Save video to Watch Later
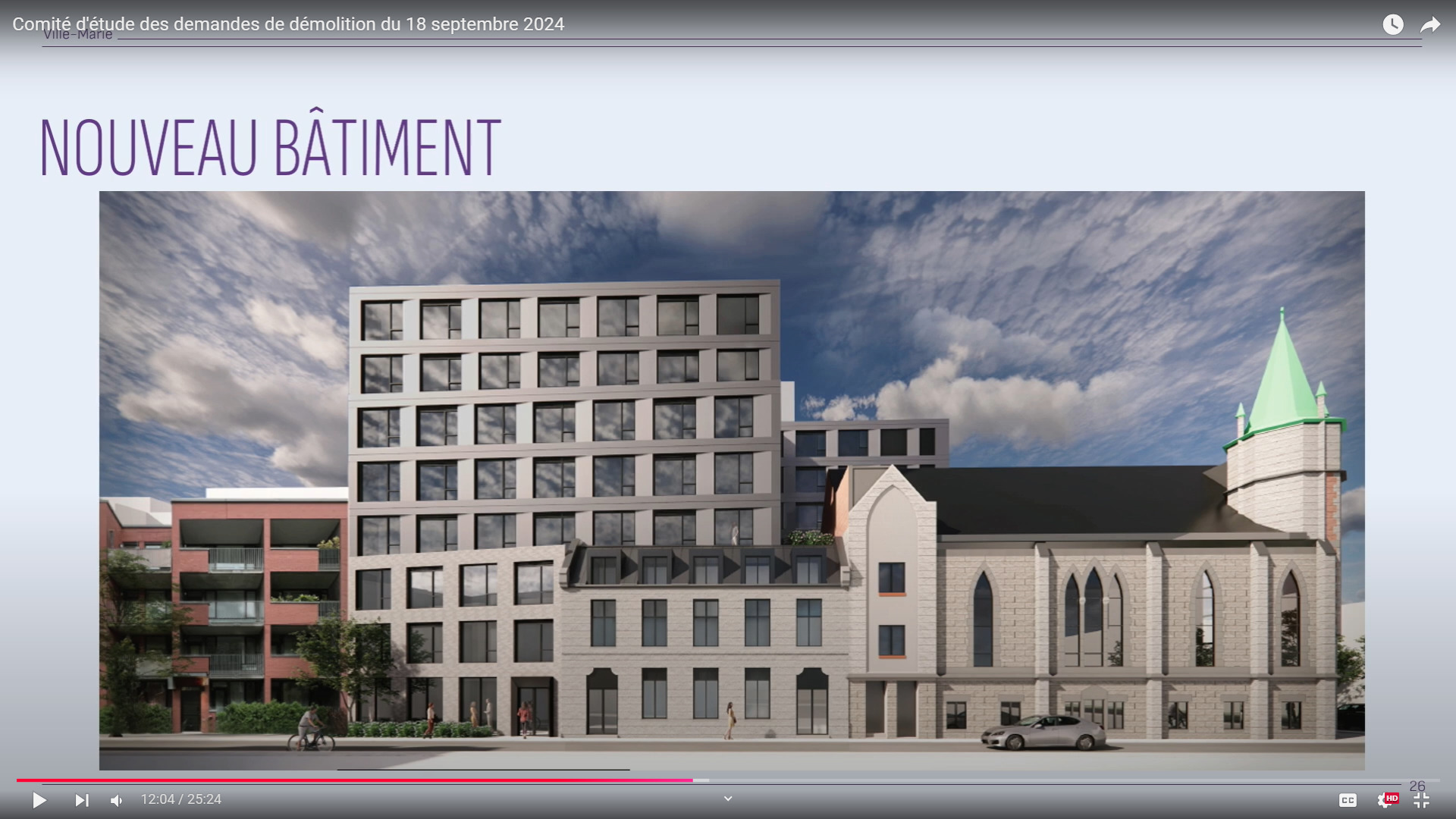 click(x=1392, y=24)
